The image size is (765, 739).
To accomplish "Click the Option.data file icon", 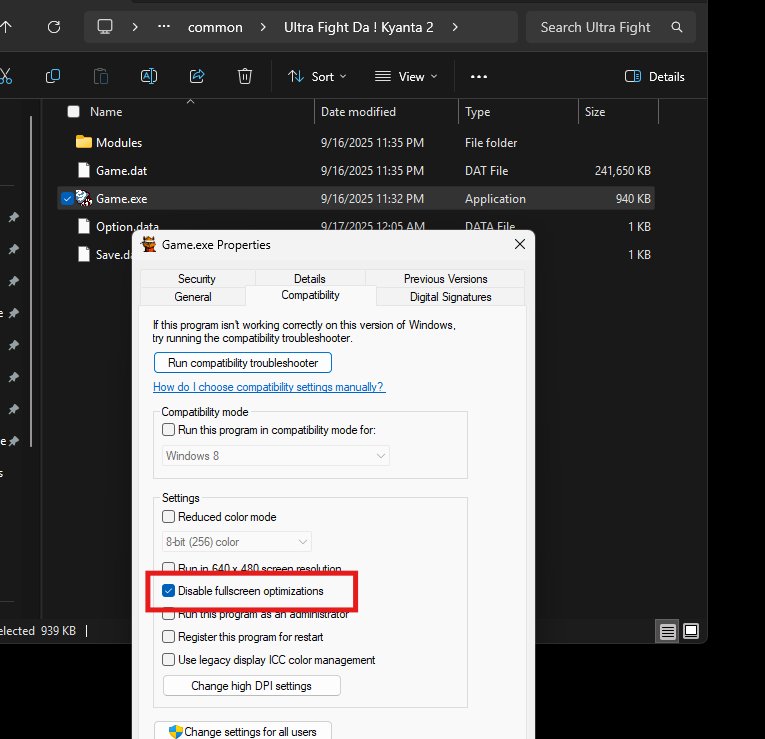I will (x=84, y=226).
